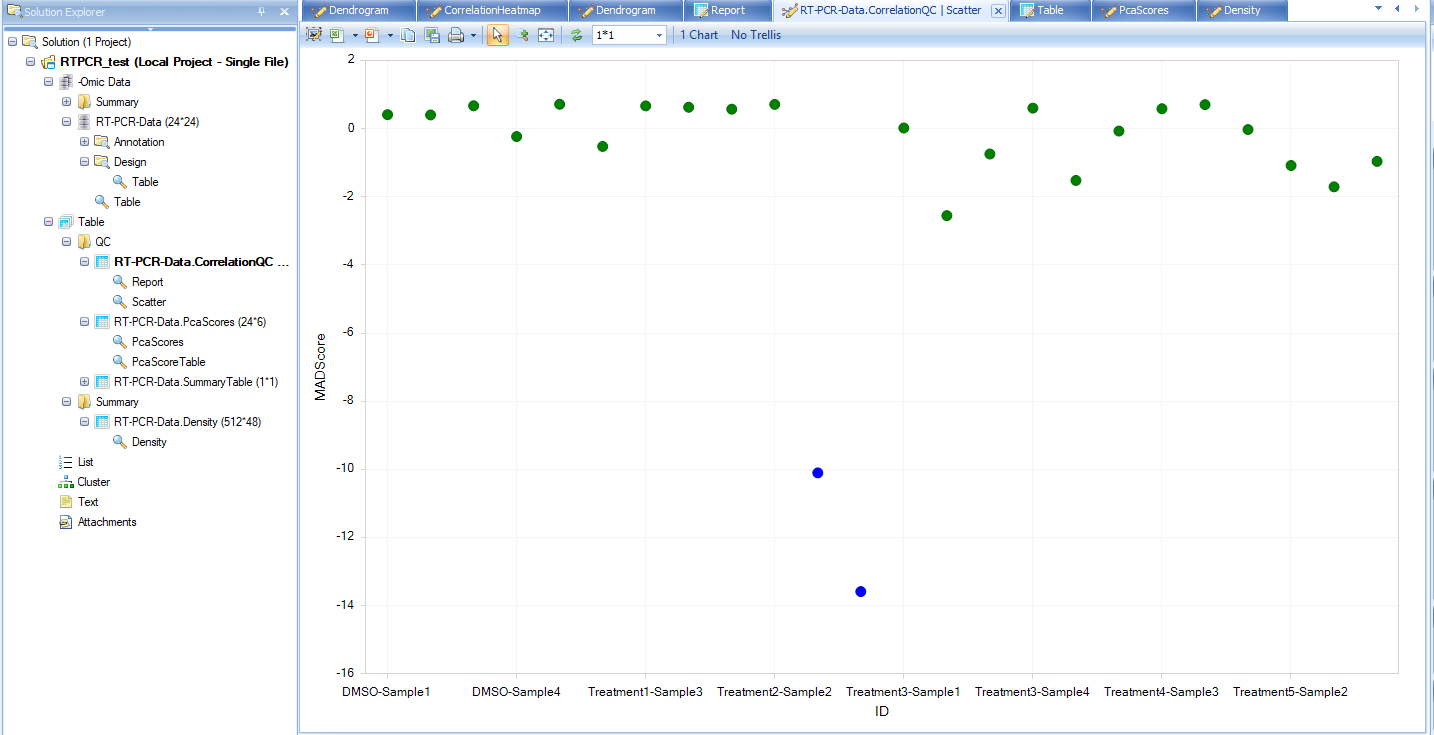The height and width of the screenshot is (735, 1434).
Task: Open the PcaScoreTable view in tree
Action: click(x=168, y=362)
